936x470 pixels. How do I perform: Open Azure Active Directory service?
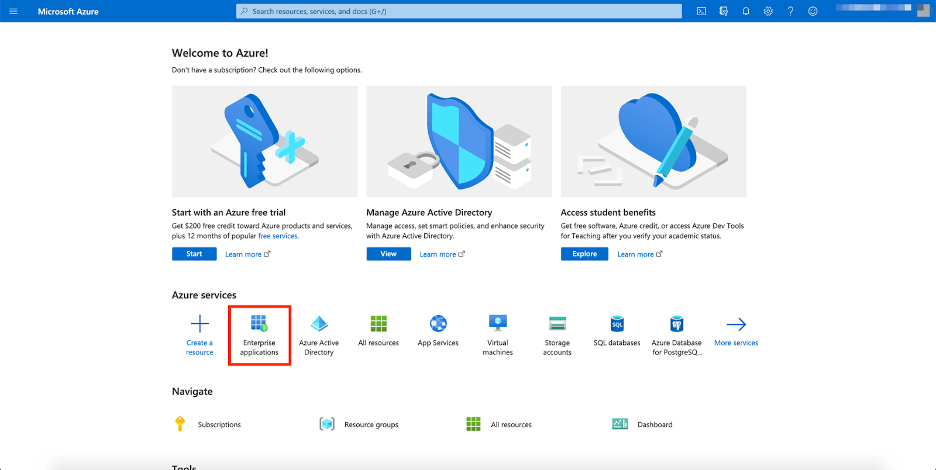(319, 335)
